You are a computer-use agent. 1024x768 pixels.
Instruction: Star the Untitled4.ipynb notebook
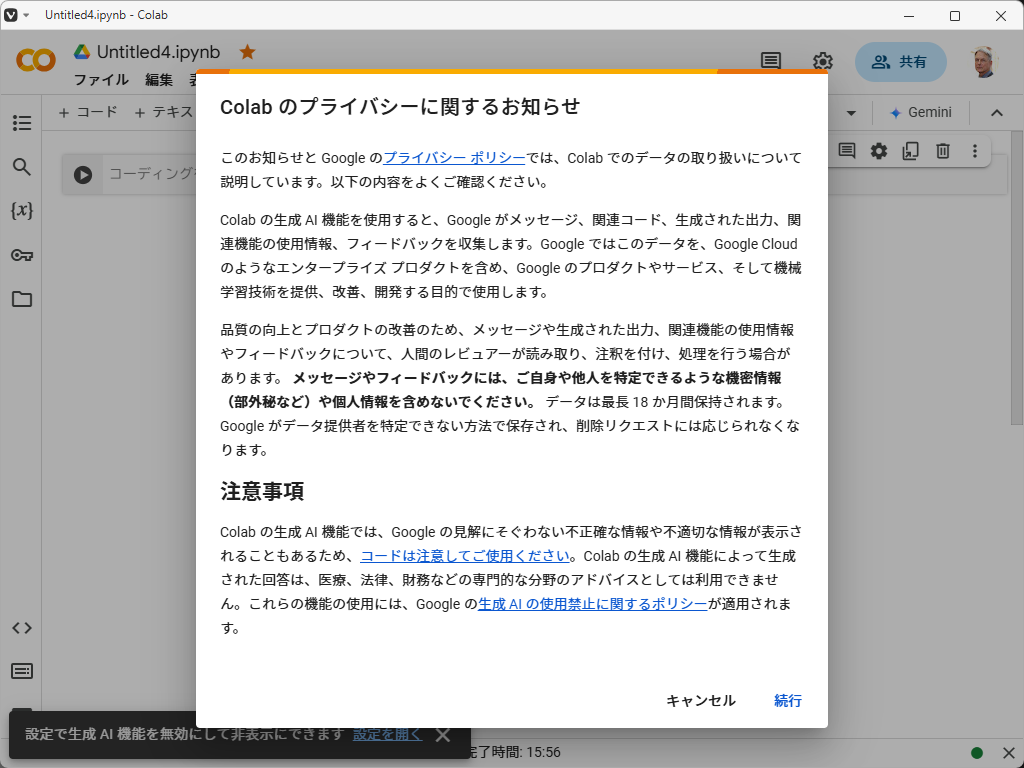pyautogui.click(x=248, y=52)
